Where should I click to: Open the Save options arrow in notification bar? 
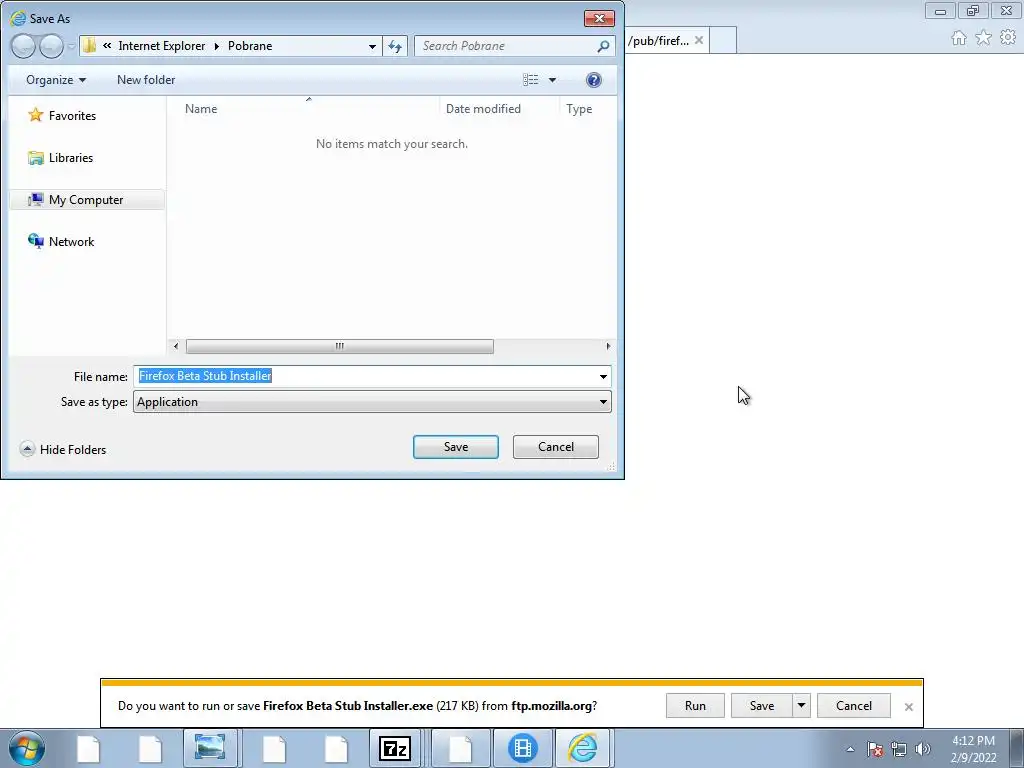pyautogui.click(x=801, y=706)
